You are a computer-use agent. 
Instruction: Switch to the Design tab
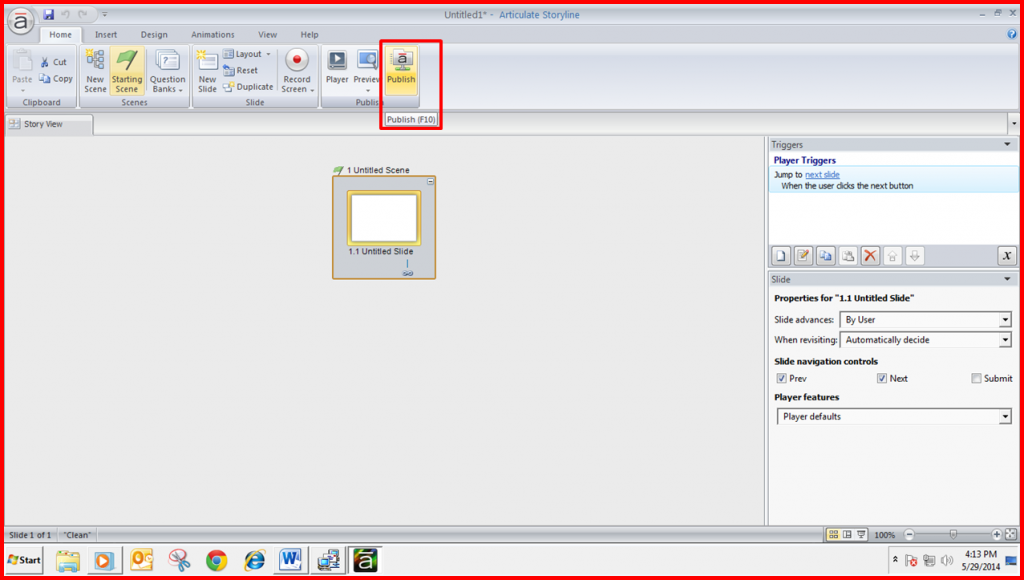[x=154, y=35]
